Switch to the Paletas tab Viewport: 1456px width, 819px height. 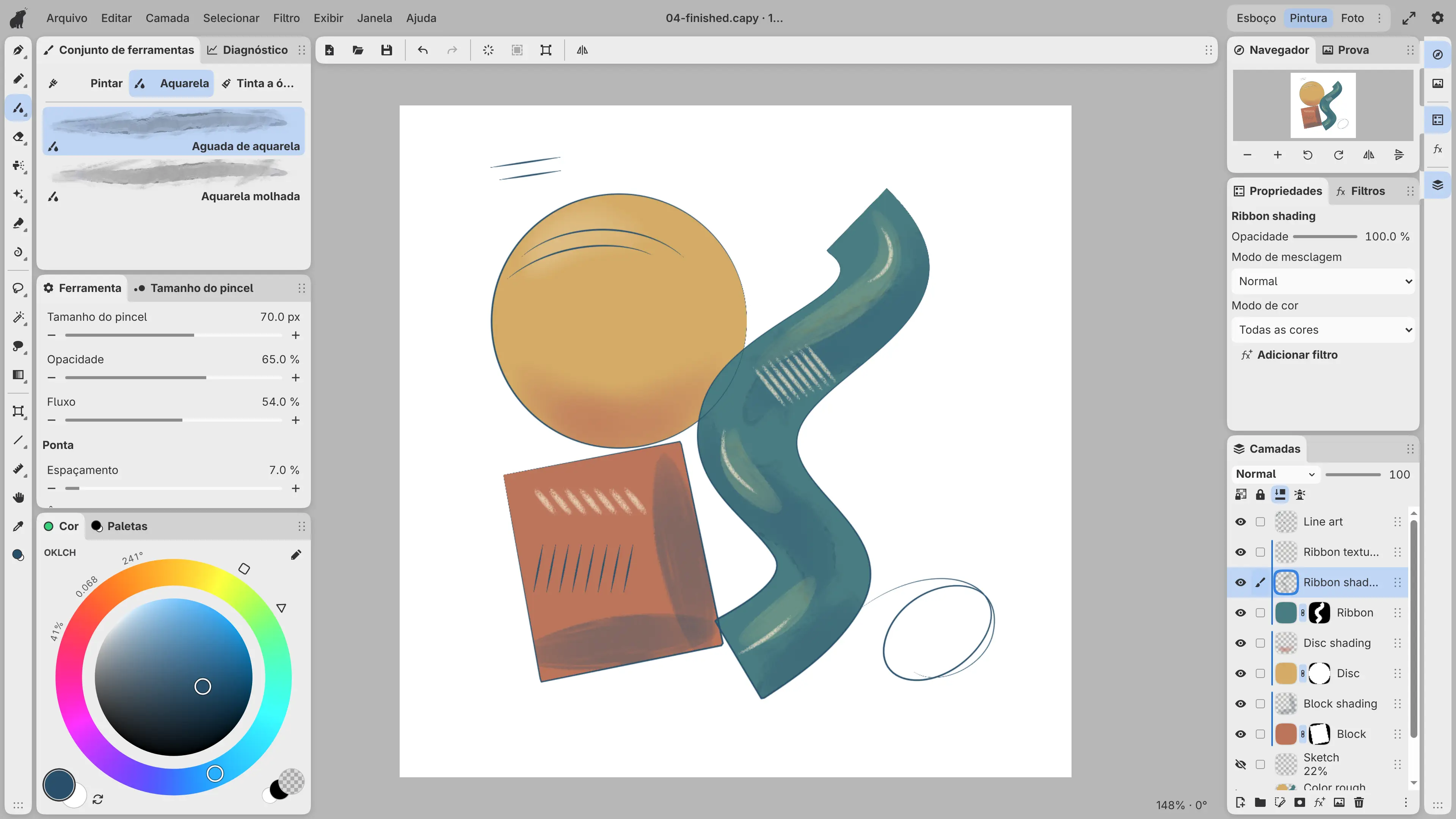click(120, 526)
